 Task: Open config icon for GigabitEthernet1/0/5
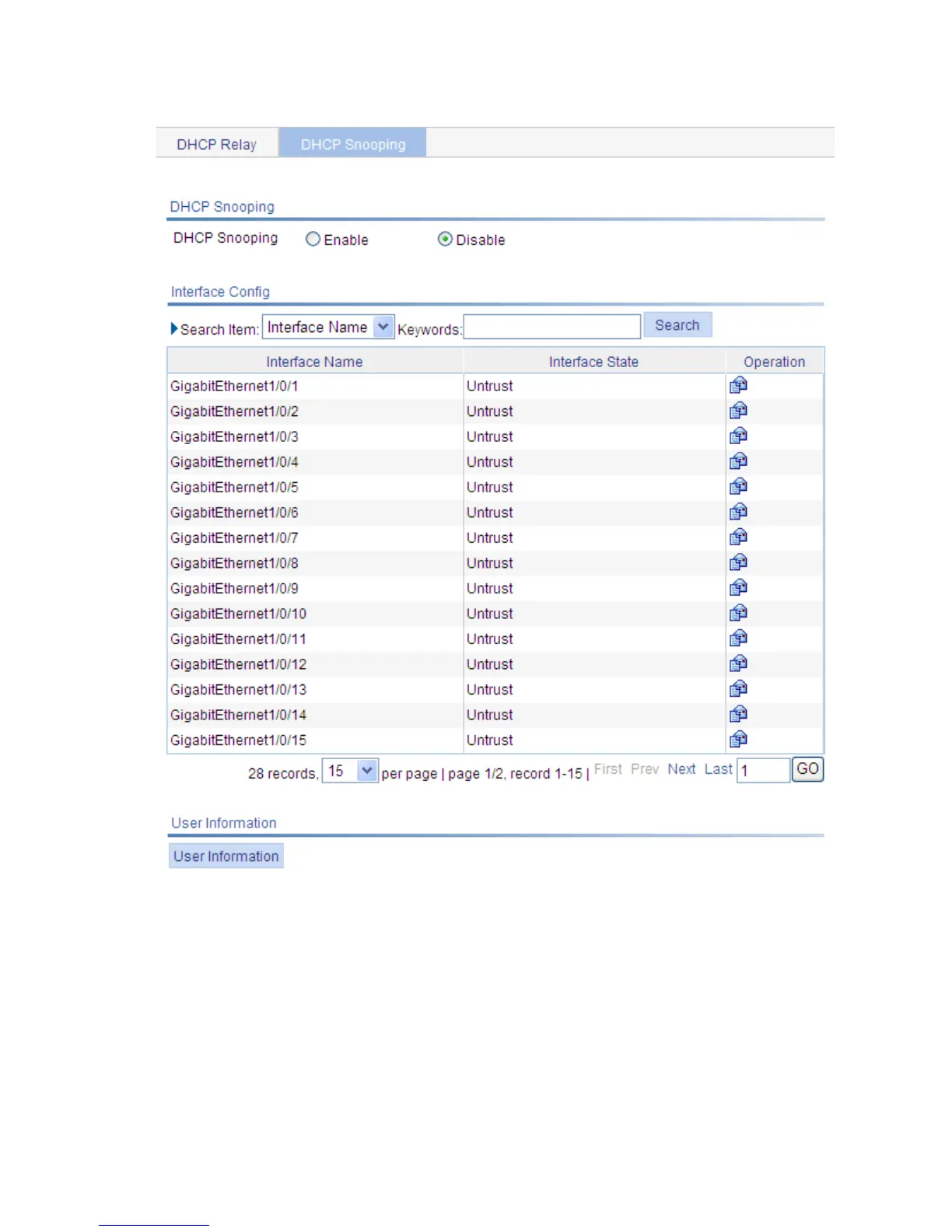[x=738, y=486]
